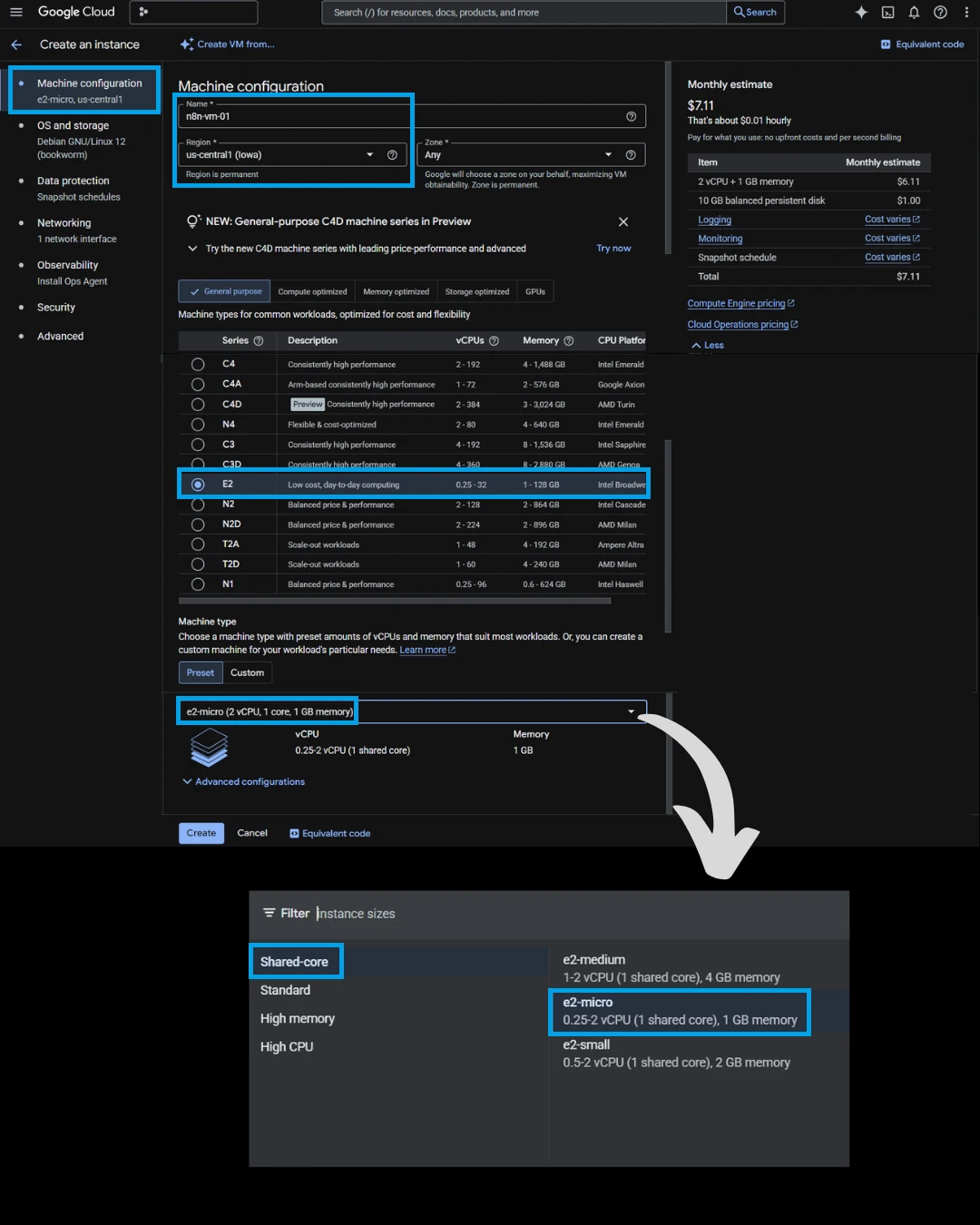Select the N1 series radio button
The image size is (980, 1225).
pyautogui.click(x=198, y=584)
